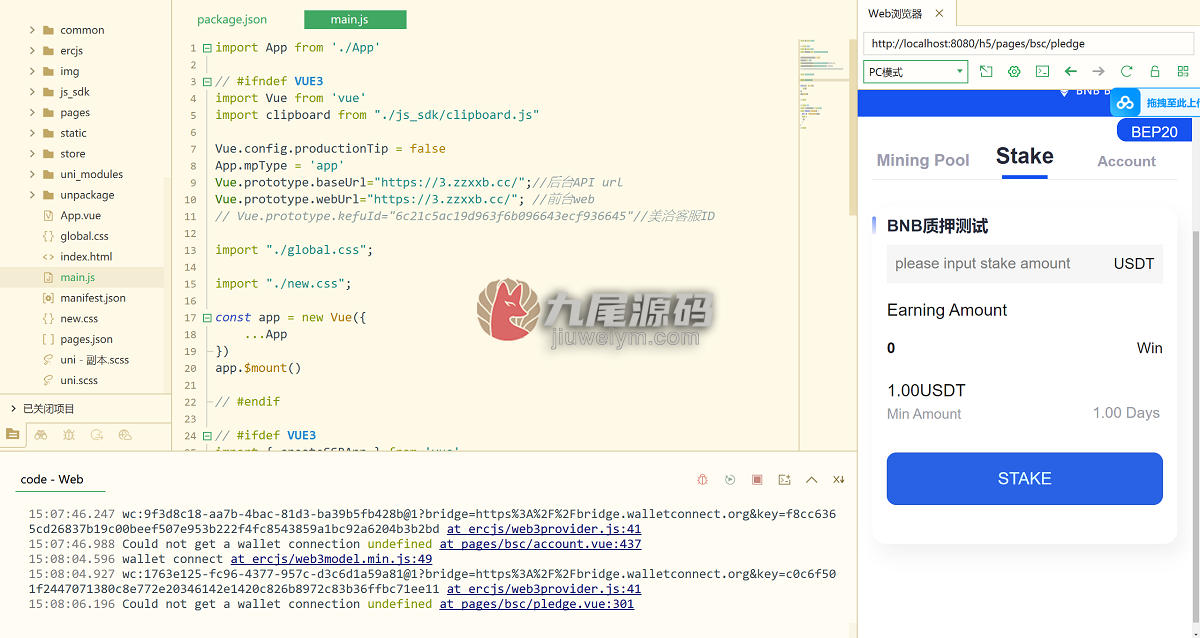The image size is (1200, 638).
Task: Open new.css in the file tree
Action: tap(79, 318)
